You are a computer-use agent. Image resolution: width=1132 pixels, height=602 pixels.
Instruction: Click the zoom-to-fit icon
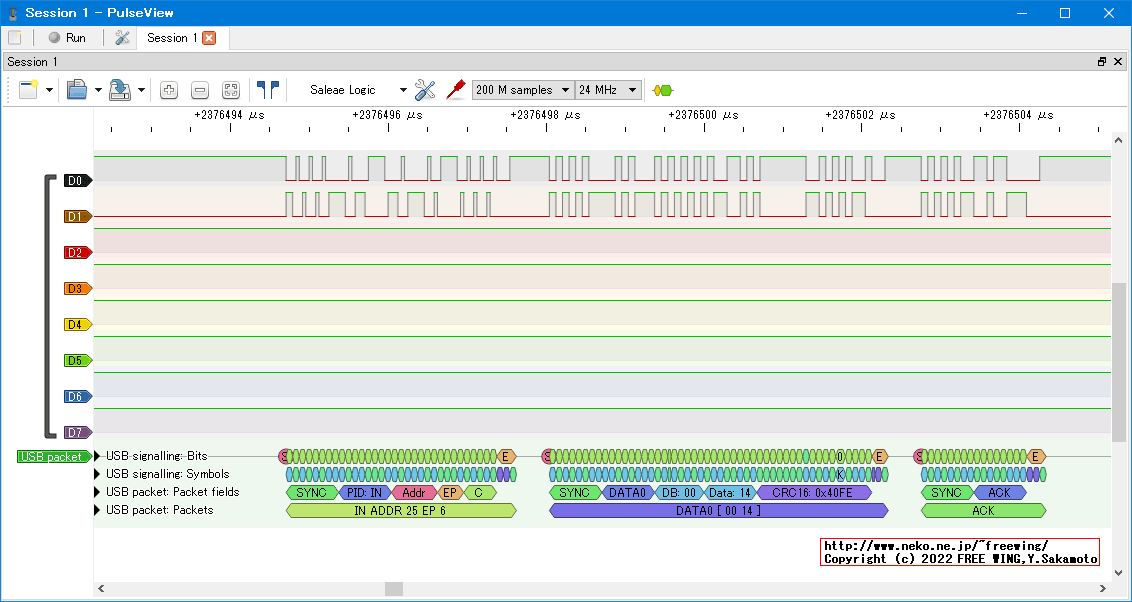[x=231, y=90]
